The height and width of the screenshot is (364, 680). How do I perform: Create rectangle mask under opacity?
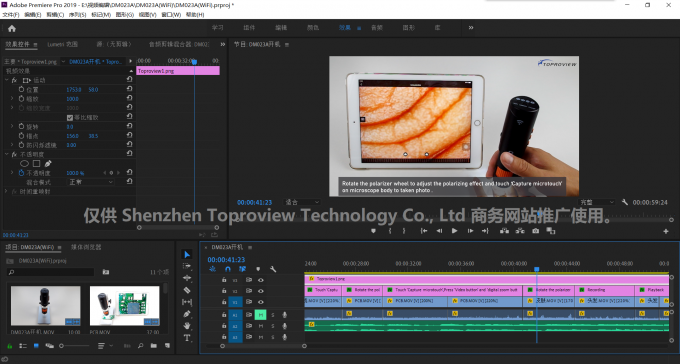(x=36, y=164)
